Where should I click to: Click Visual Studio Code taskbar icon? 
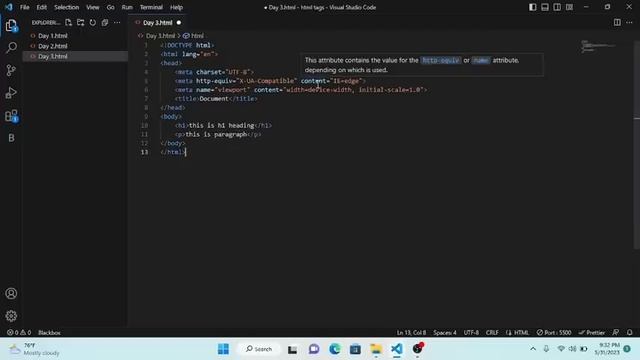click(x=396, y=349)
